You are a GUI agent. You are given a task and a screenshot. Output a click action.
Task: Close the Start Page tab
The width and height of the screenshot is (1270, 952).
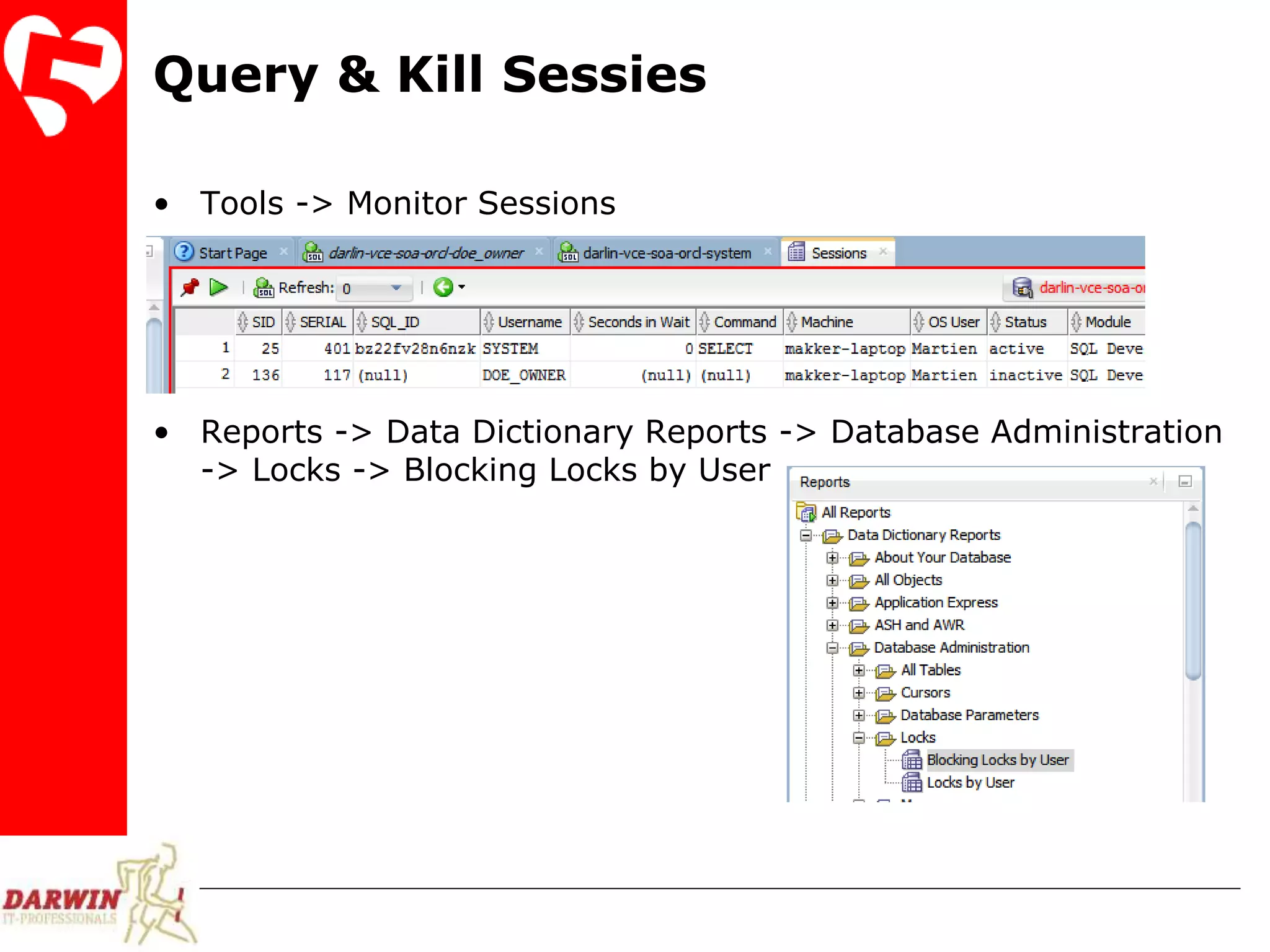click(x=283, y=251)
